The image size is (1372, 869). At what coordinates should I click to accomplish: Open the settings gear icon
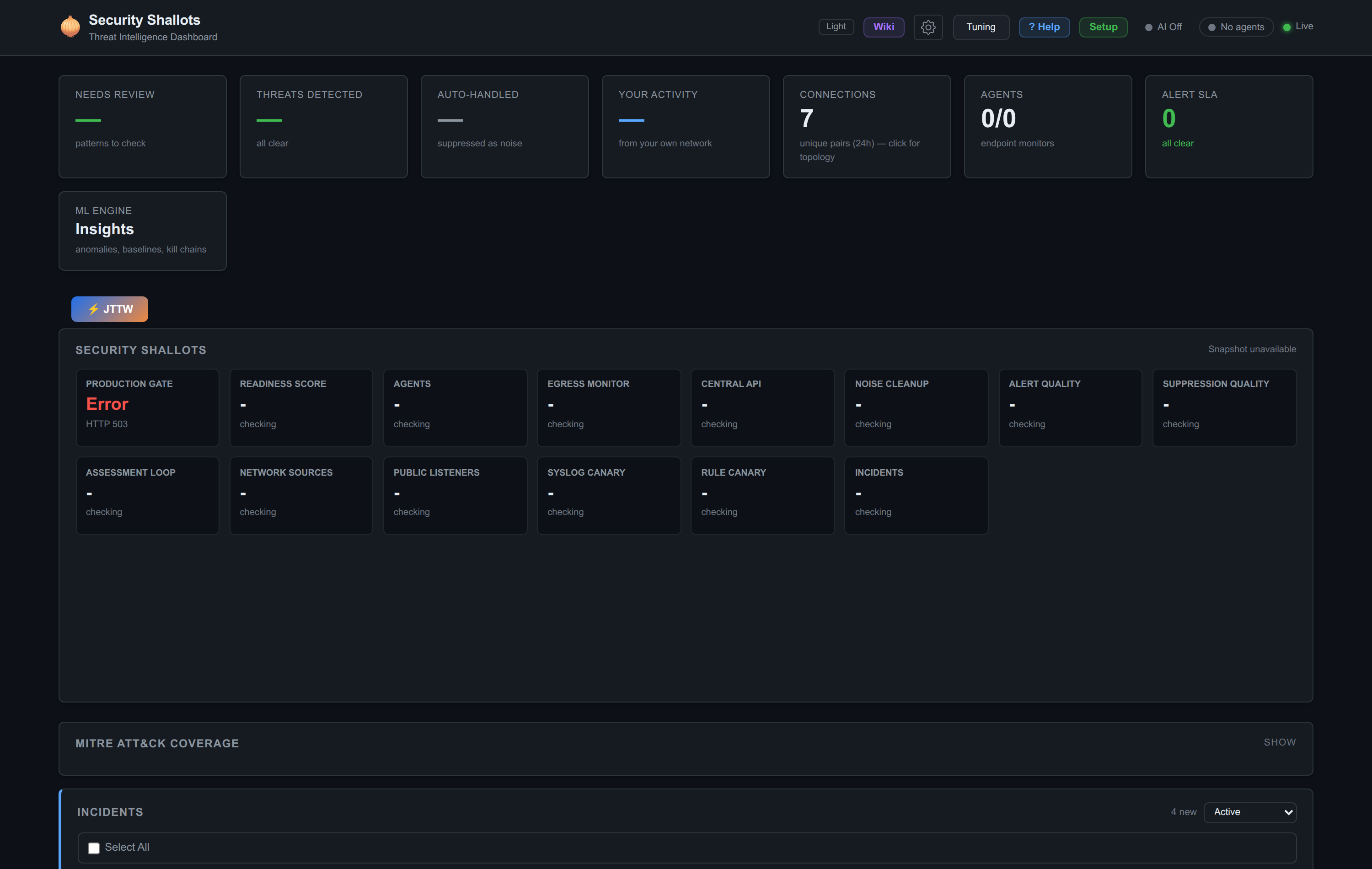[928, 27]
